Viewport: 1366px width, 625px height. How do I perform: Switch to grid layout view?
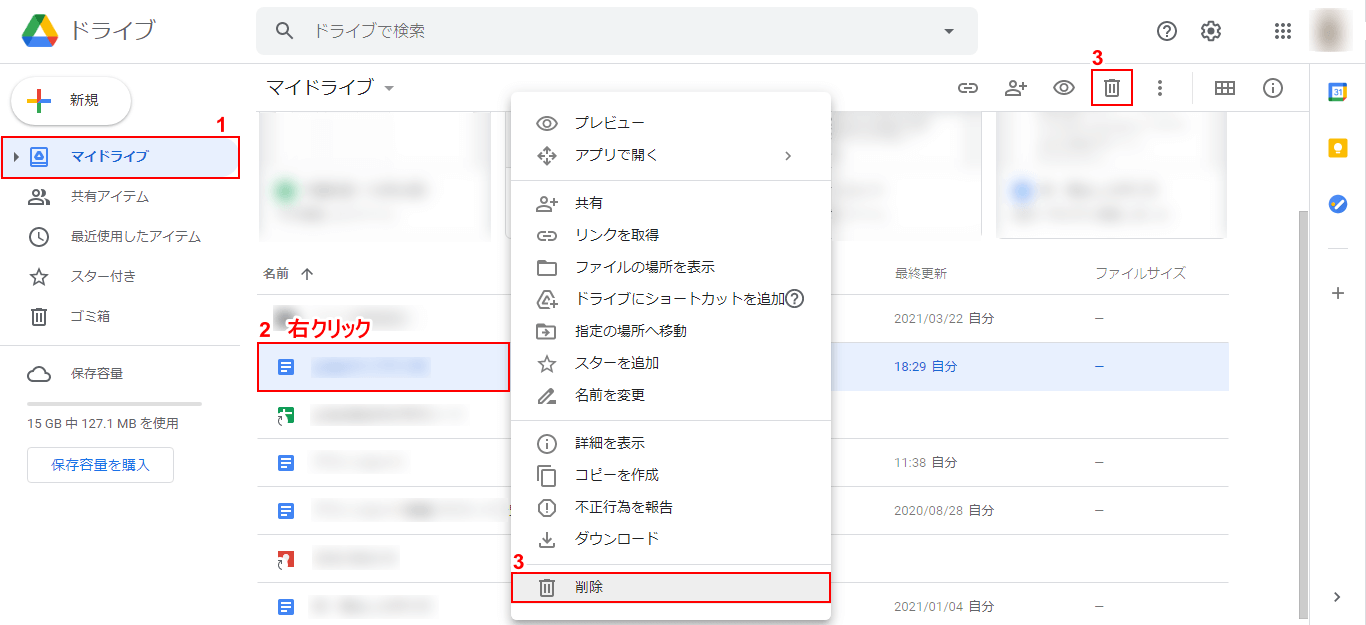click(1224, 88)
